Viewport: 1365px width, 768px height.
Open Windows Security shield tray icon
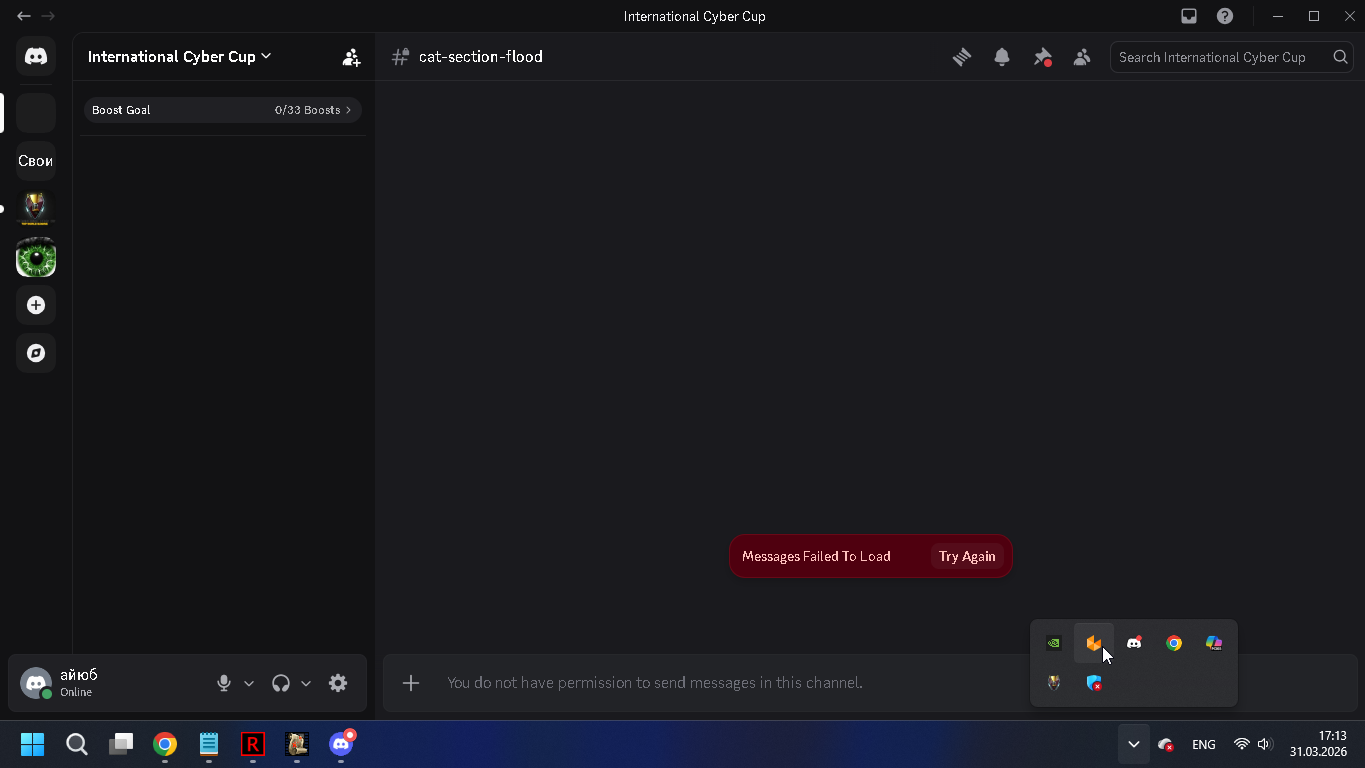point(1094,683)
